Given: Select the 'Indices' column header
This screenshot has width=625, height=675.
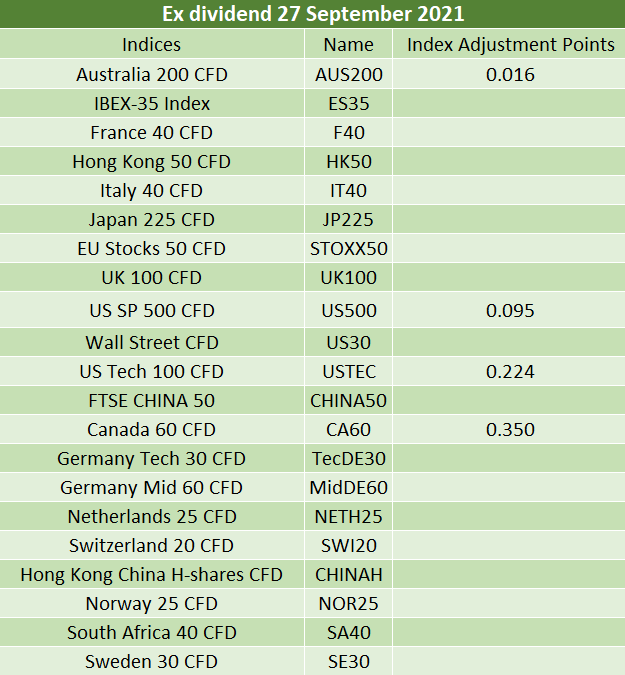Looking at the screenshot, I should 152,44.
